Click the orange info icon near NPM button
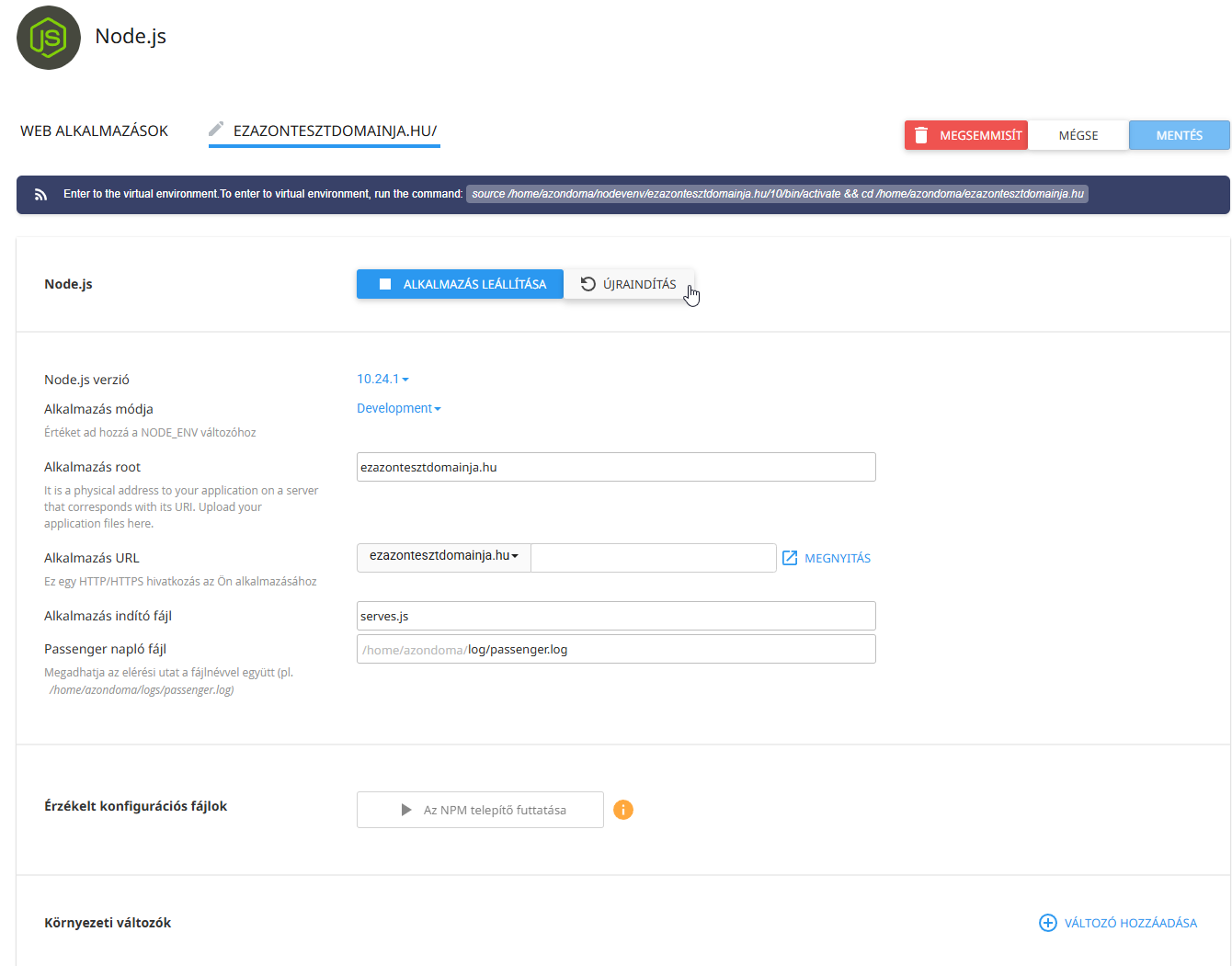 click(x=623, y=810)
